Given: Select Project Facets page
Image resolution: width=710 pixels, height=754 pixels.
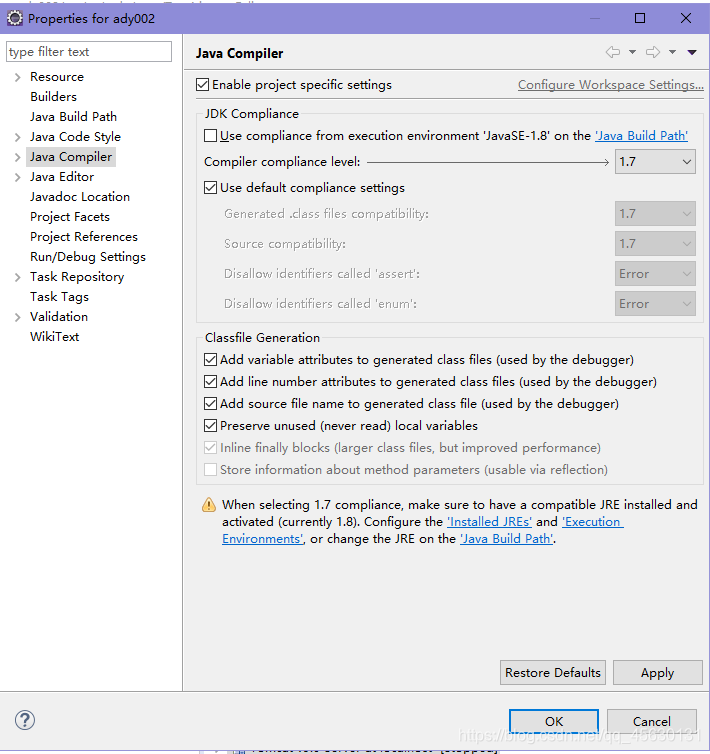Looking at the screenshot, I should (70, 217).
